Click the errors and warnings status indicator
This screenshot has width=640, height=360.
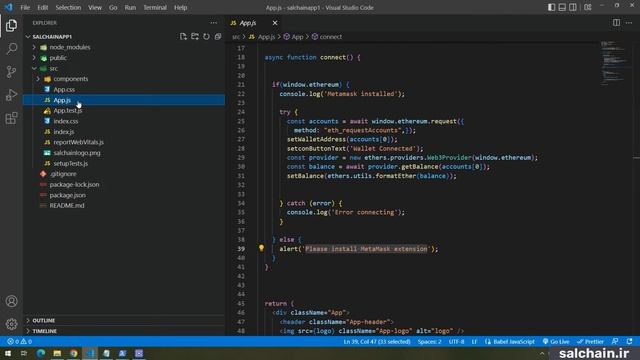(x=19, y=342)
